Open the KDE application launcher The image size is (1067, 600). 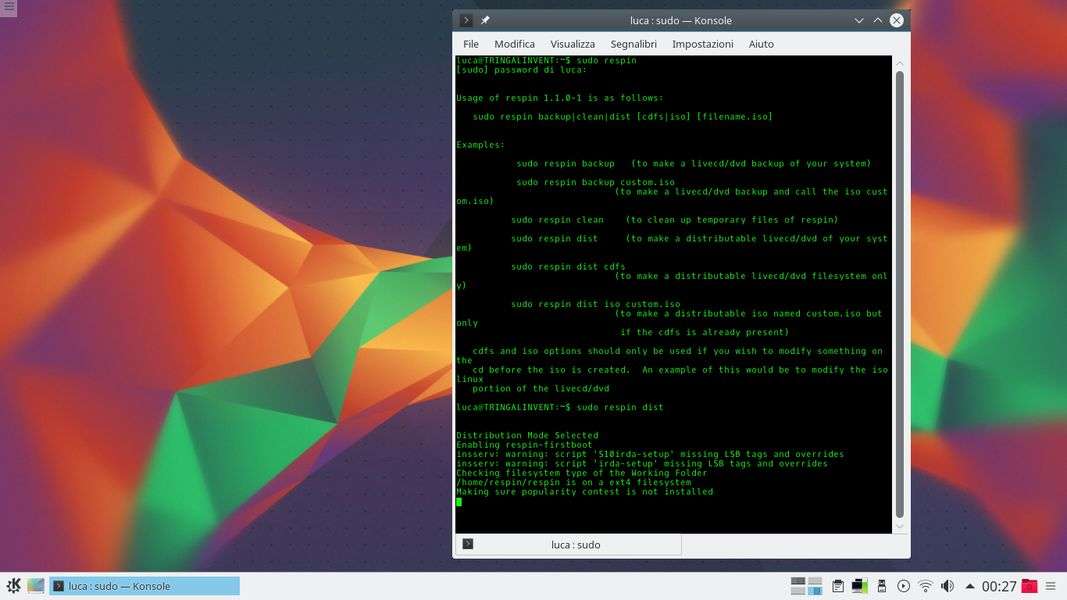[14, 586]
